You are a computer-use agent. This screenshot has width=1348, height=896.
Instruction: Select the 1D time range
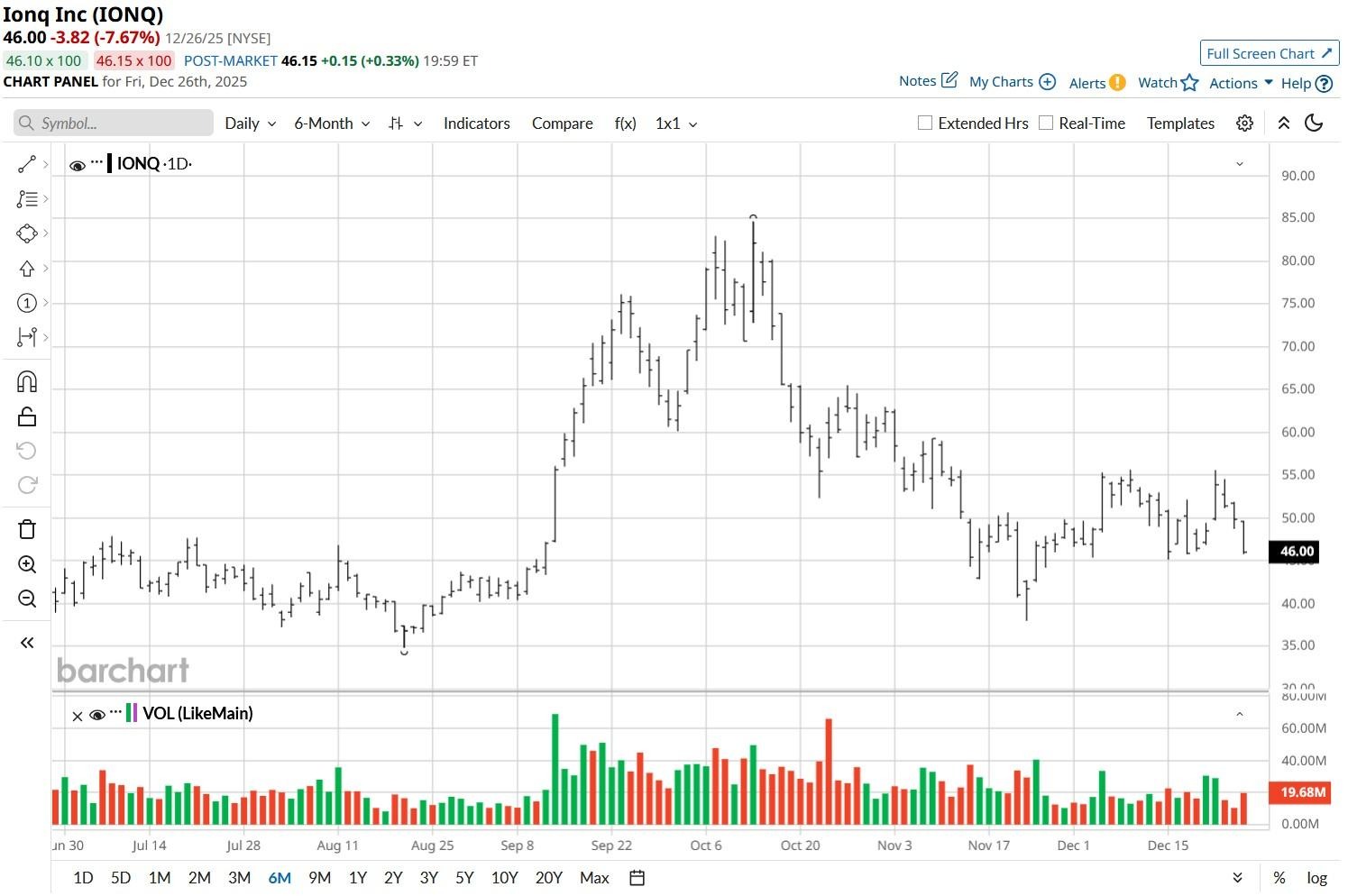pyautogui.click(x=83, y=878)
